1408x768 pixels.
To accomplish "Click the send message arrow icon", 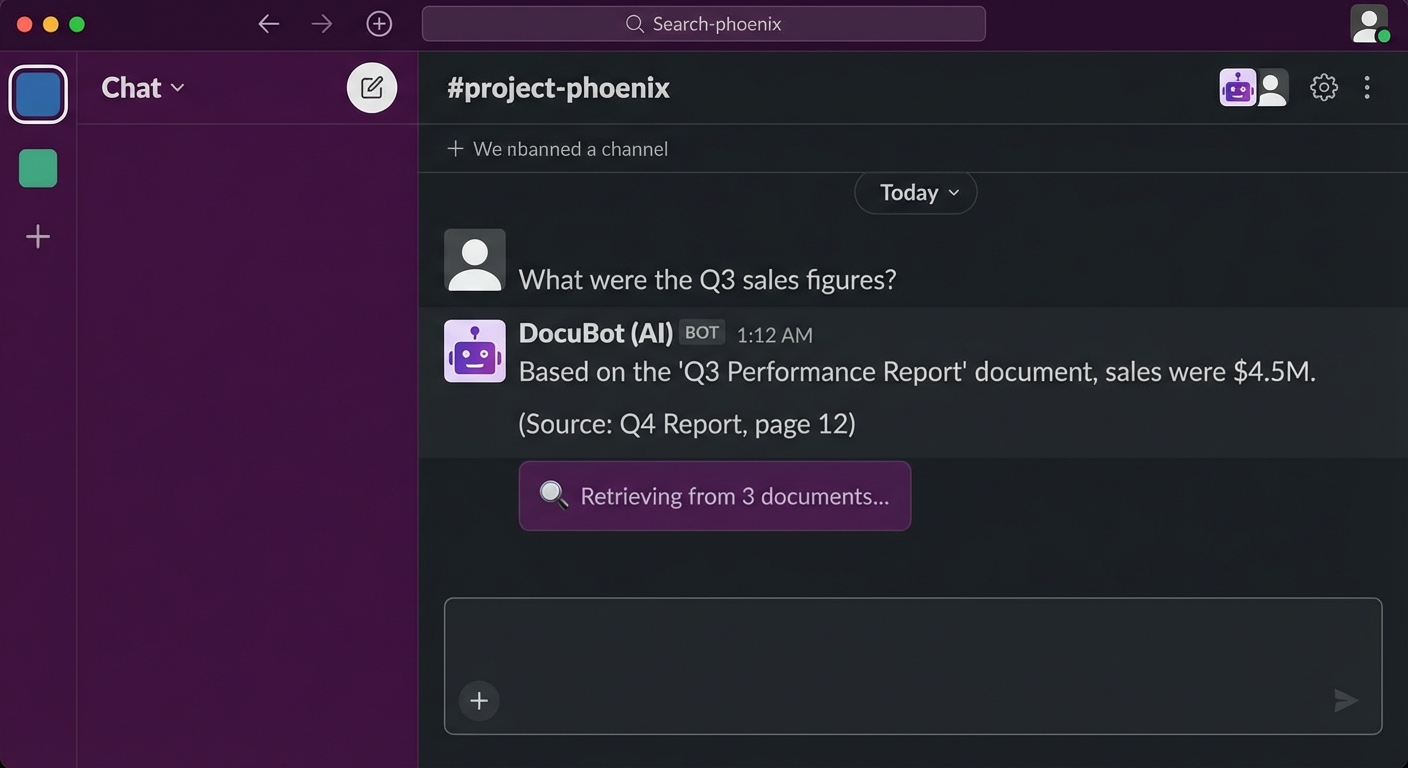I will point(1345,700).
